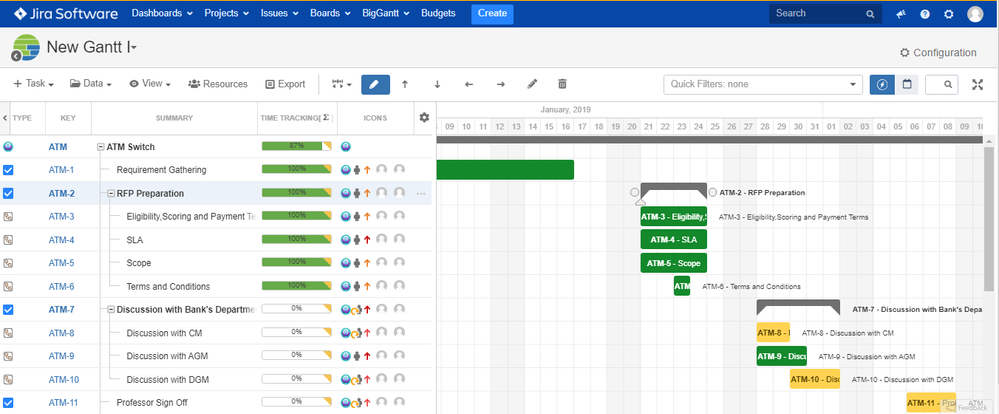Click the project avatar back icon
The image size is (999, 414).
17,56
